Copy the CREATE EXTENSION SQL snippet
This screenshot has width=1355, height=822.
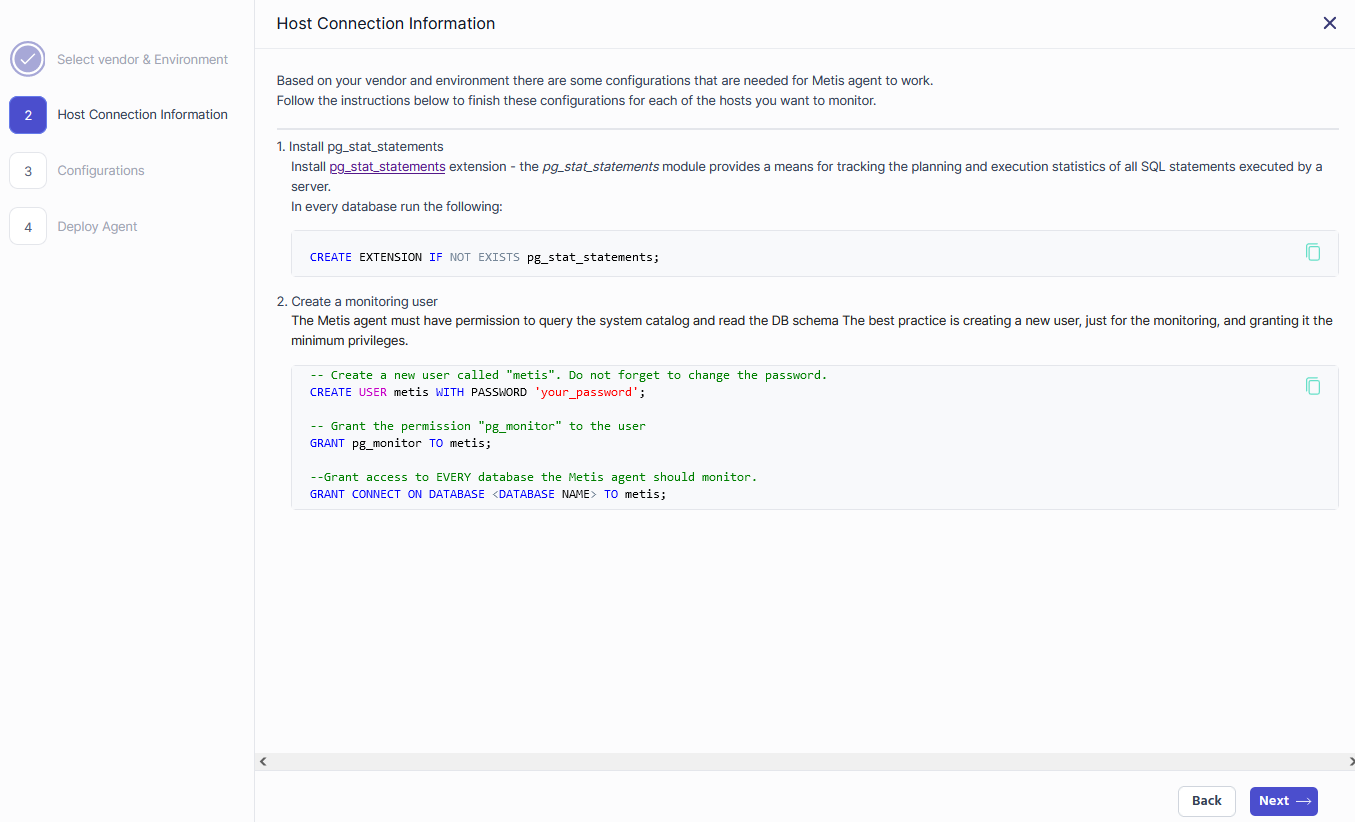1312,252
